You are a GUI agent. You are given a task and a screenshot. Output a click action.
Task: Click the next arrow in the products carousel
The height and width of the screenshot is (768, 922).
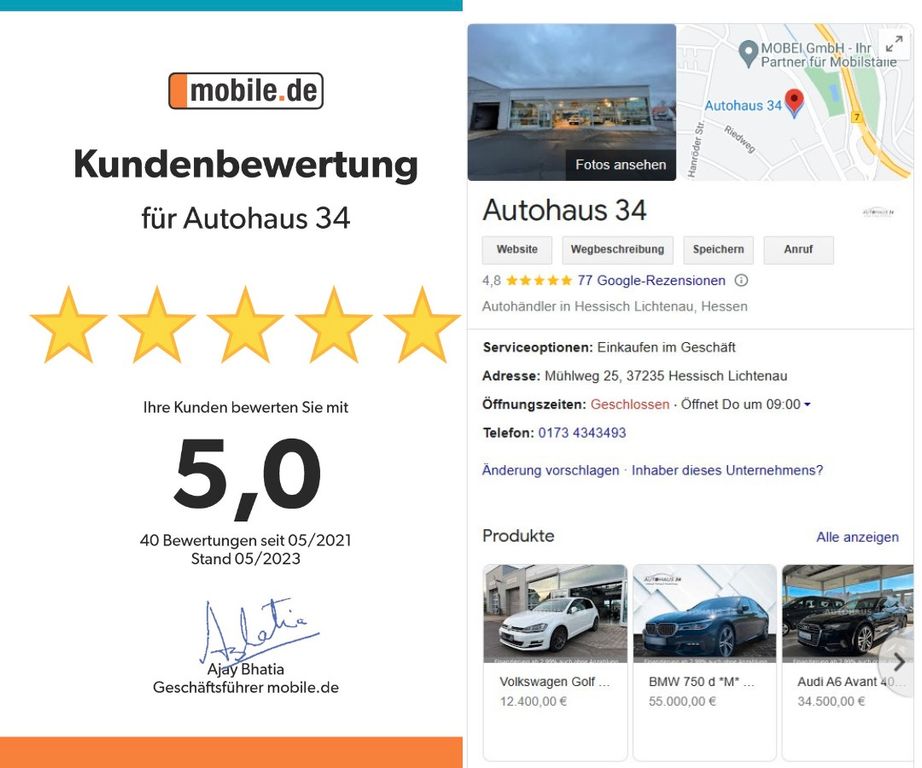tap(898, 662)
